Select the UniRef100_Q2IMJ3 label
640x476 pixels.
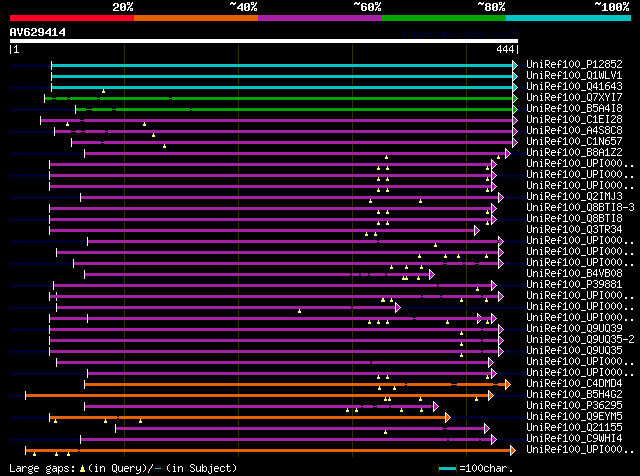coord(574,197)
